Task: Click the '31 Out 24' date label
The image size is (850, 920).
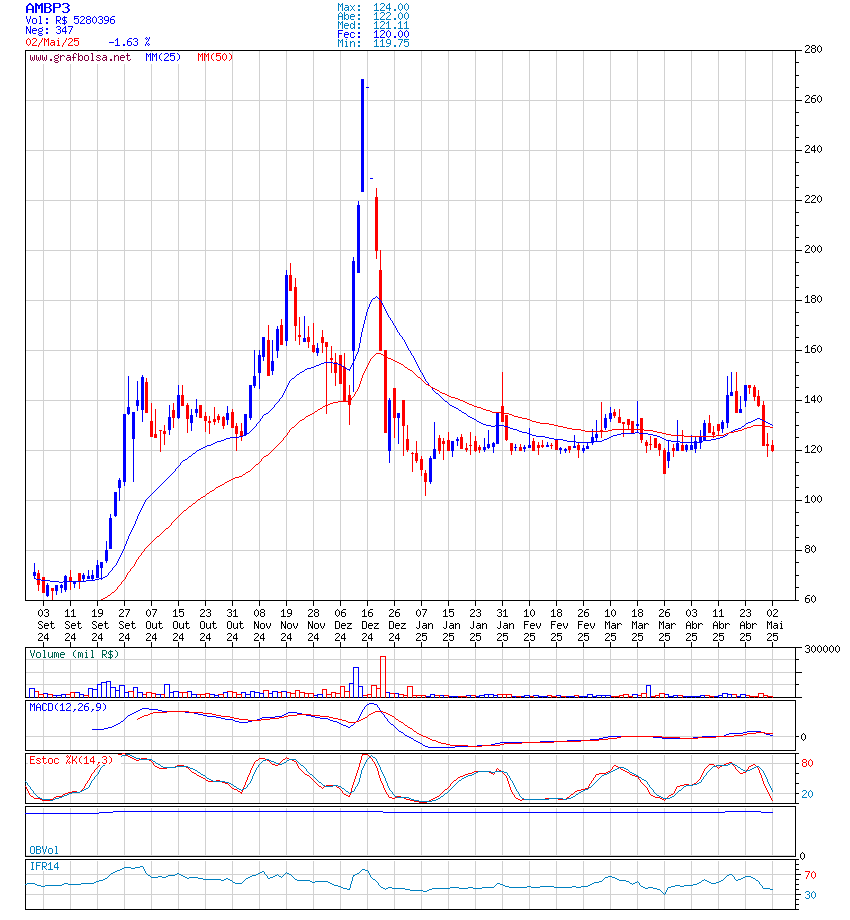Action: coord(233,625)
